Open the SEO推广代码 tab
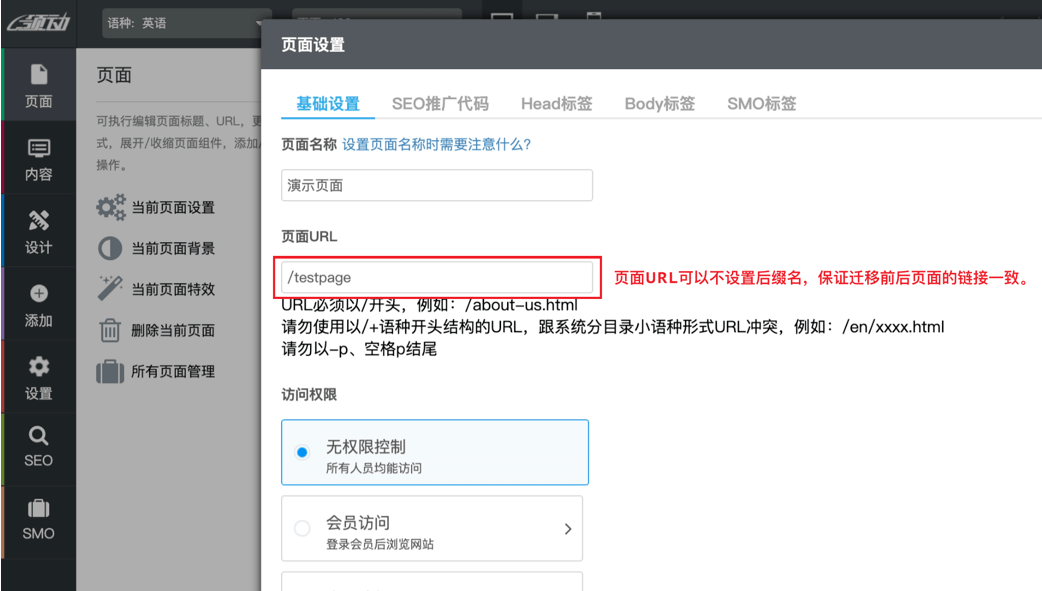Image resolution: width=1042 pixels, height=591 pixels. click(439, 102)
